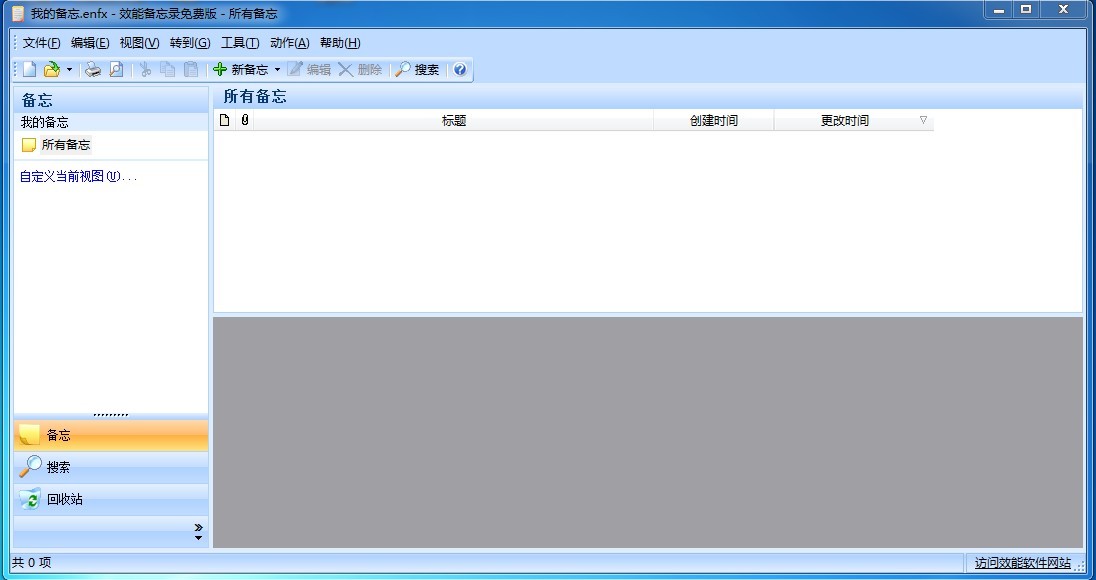The height and width of the screenshot is (580, 1096).
Task: Click the print preview icon
Action: tap(116, 70)
